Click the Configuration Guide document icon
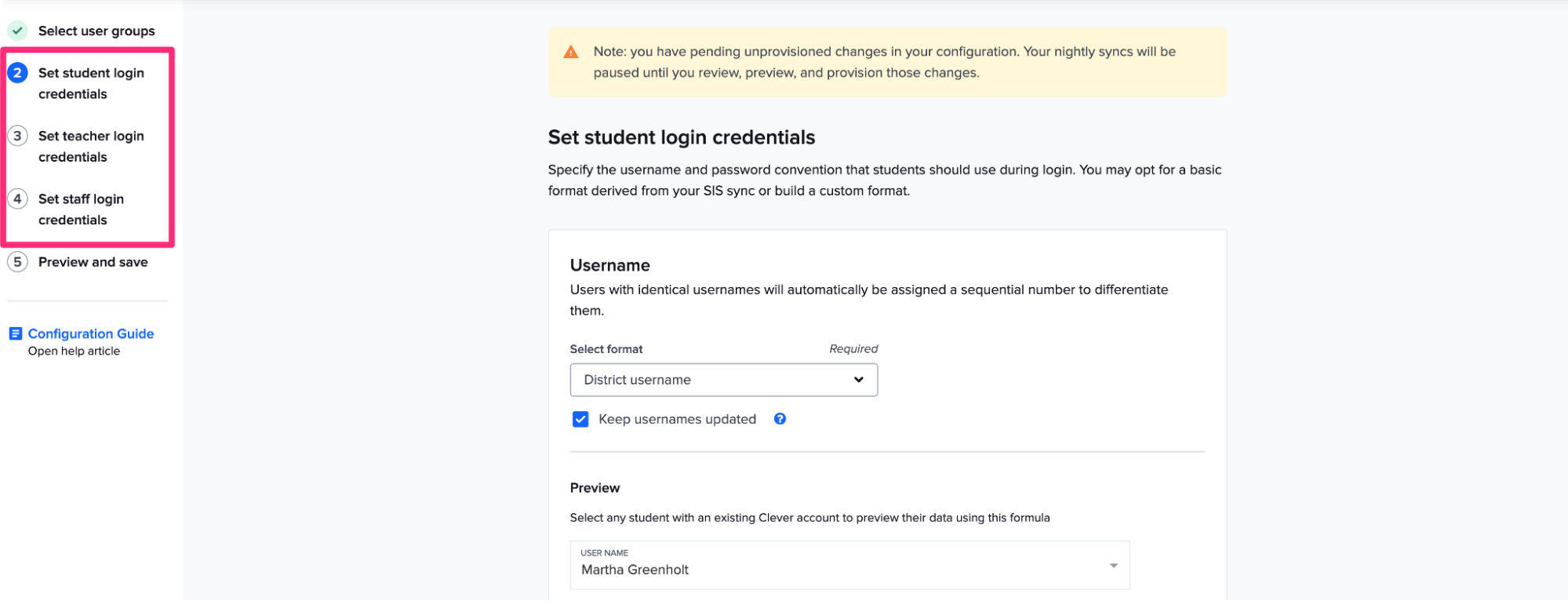Image resolution: width=1568 pixels, height=601 pixels. (15, 333)
